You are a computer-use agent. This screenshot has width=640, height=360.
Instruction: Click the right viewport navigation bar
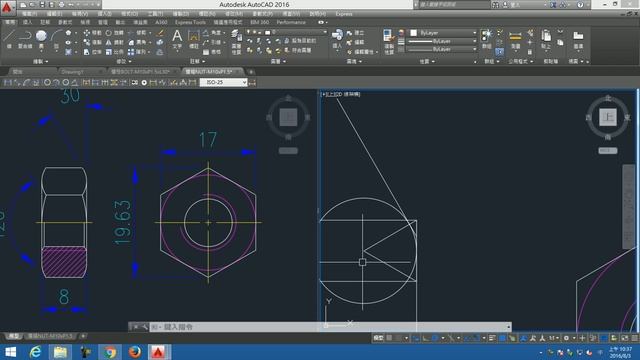629,206
